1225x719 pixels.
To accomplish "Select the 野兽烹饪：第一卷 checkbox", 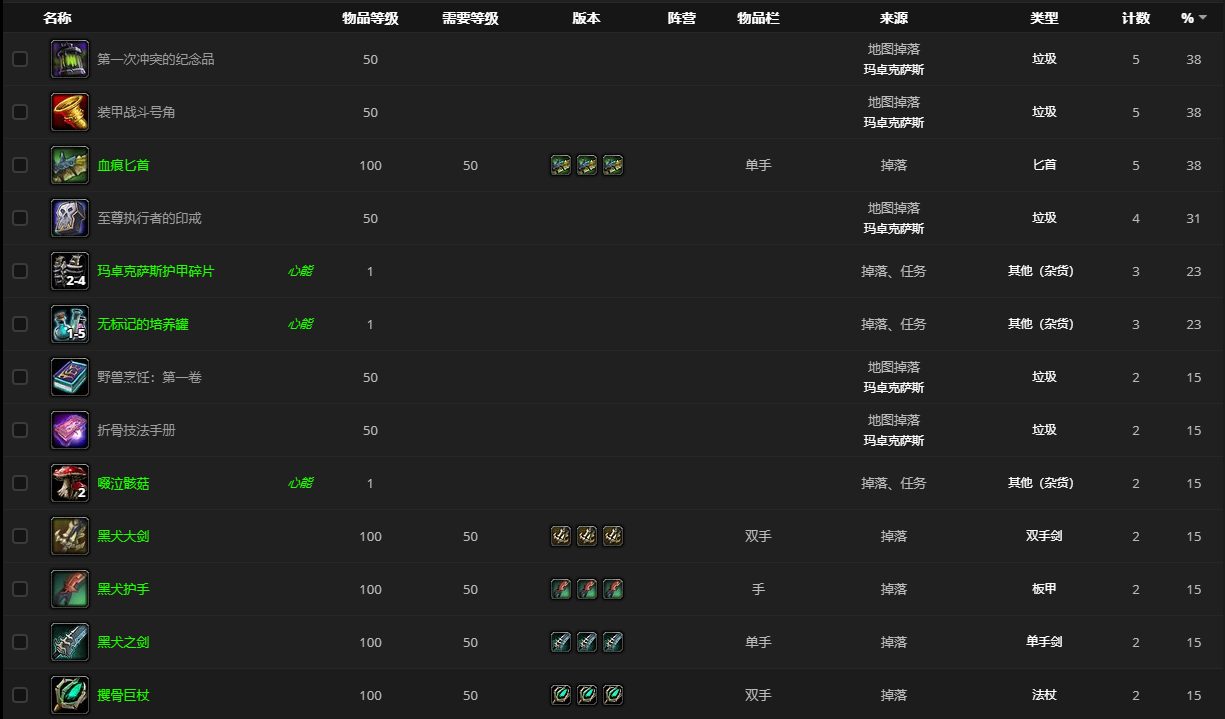I will [20, 377].
